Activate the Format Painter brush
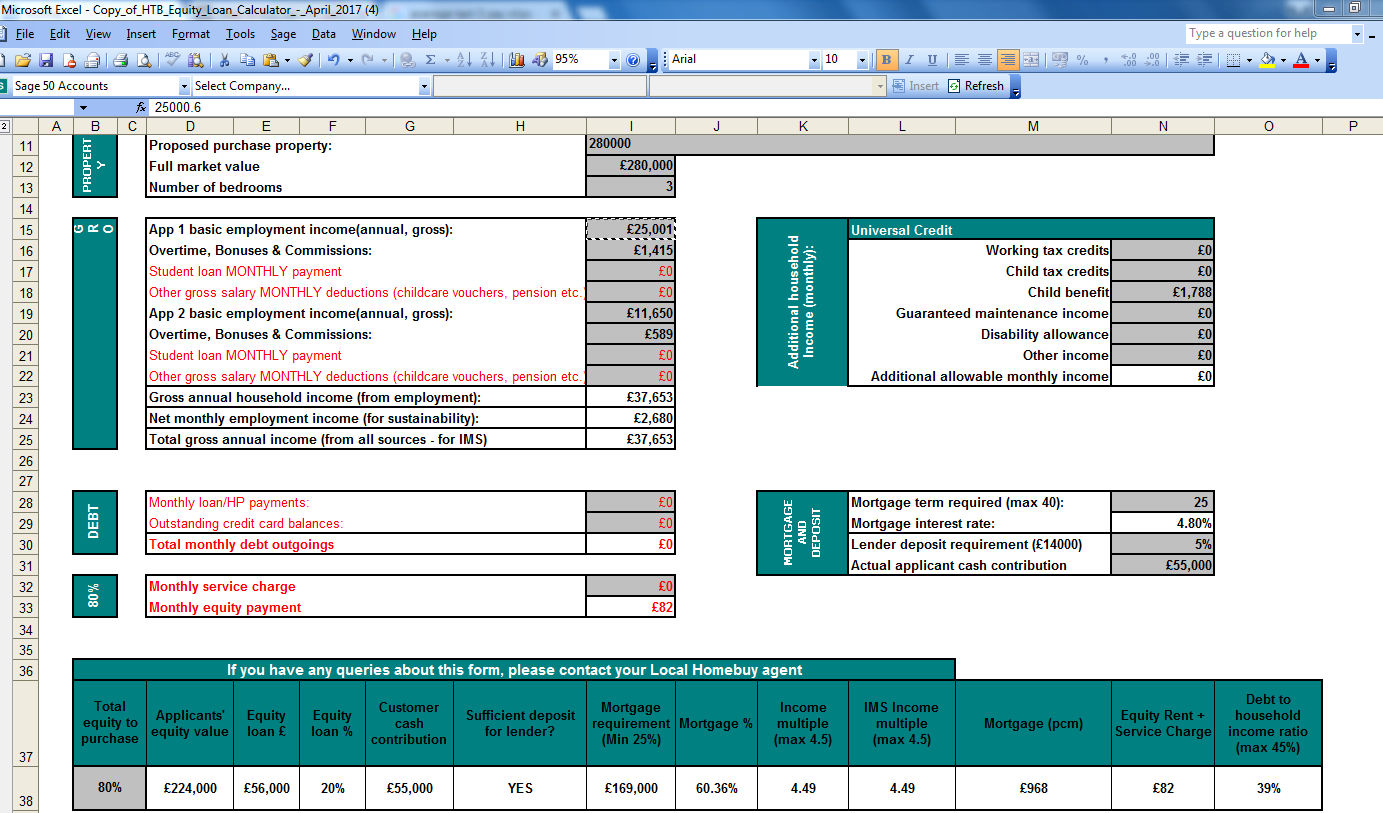 305,60
